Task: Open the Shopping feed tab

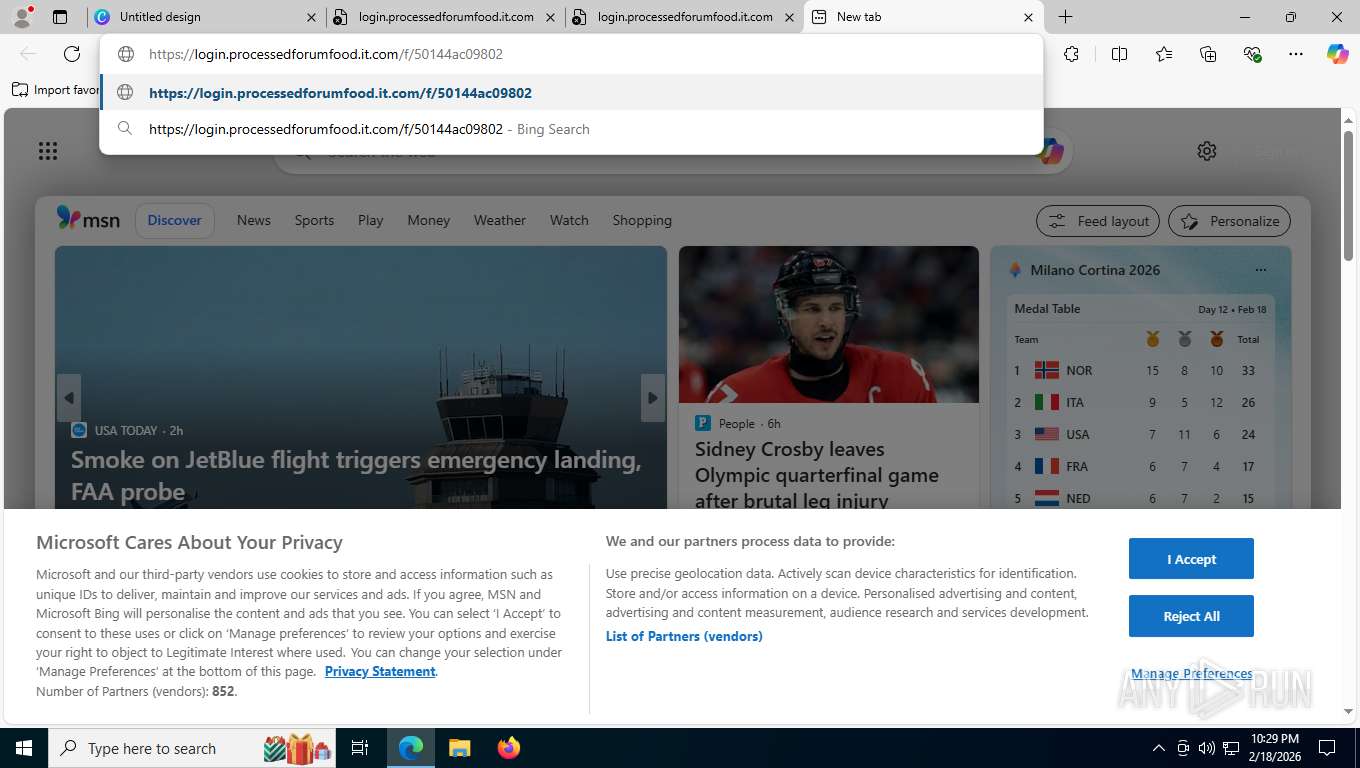Action: [x=642, y=220]
